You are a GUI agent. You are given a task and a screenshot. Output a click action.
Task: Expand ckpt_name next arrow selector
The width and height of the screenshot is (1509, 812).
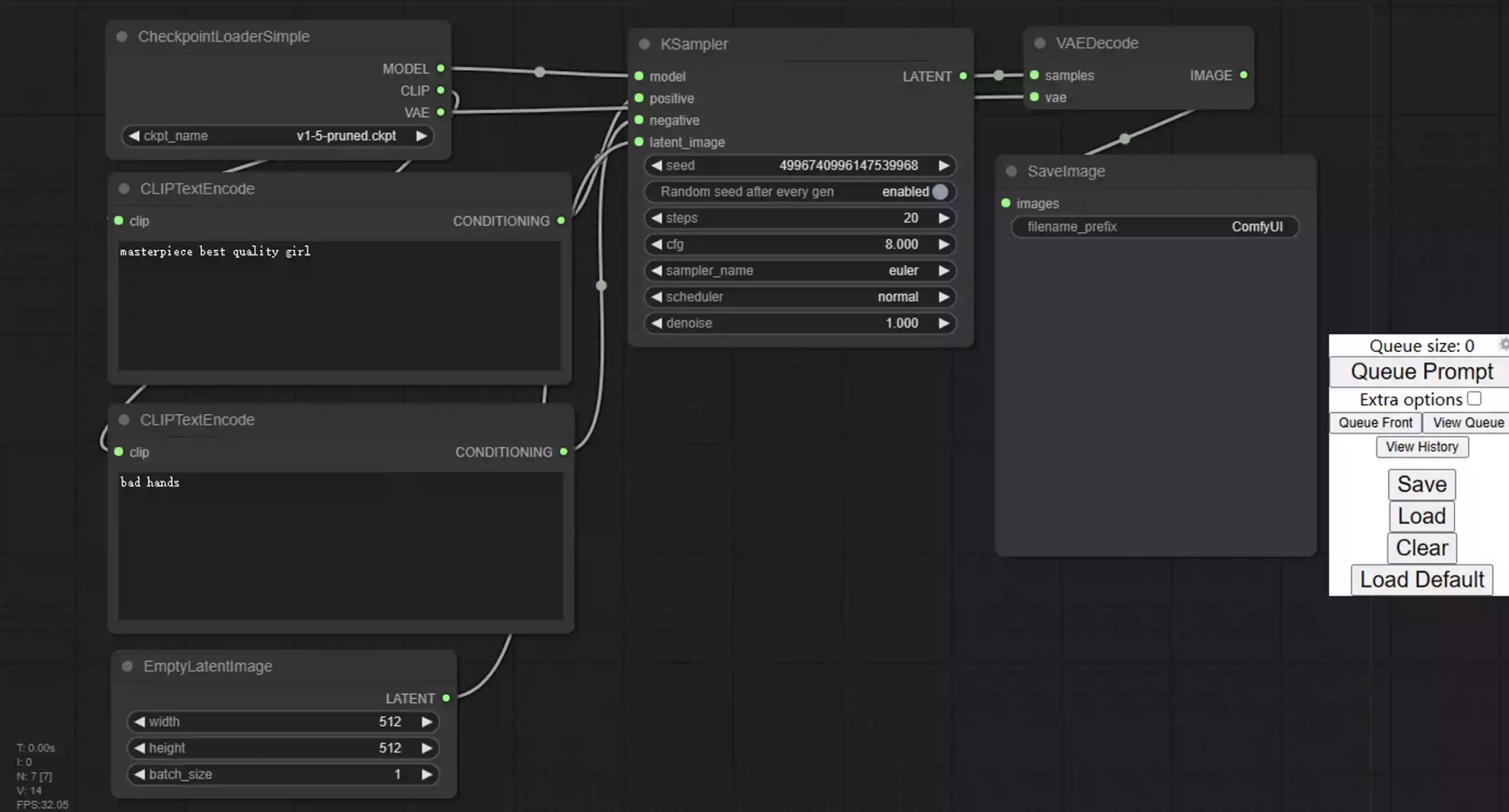point(421,135)
